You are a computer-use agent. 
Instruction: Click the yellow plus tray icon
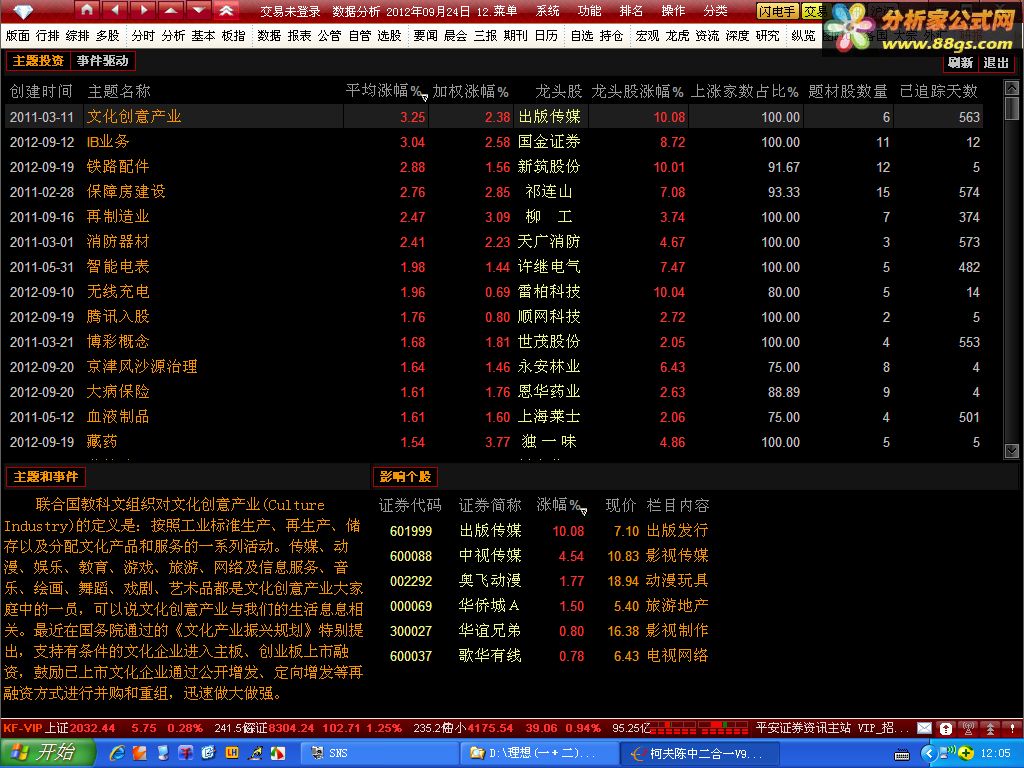(x=967, y=754)
